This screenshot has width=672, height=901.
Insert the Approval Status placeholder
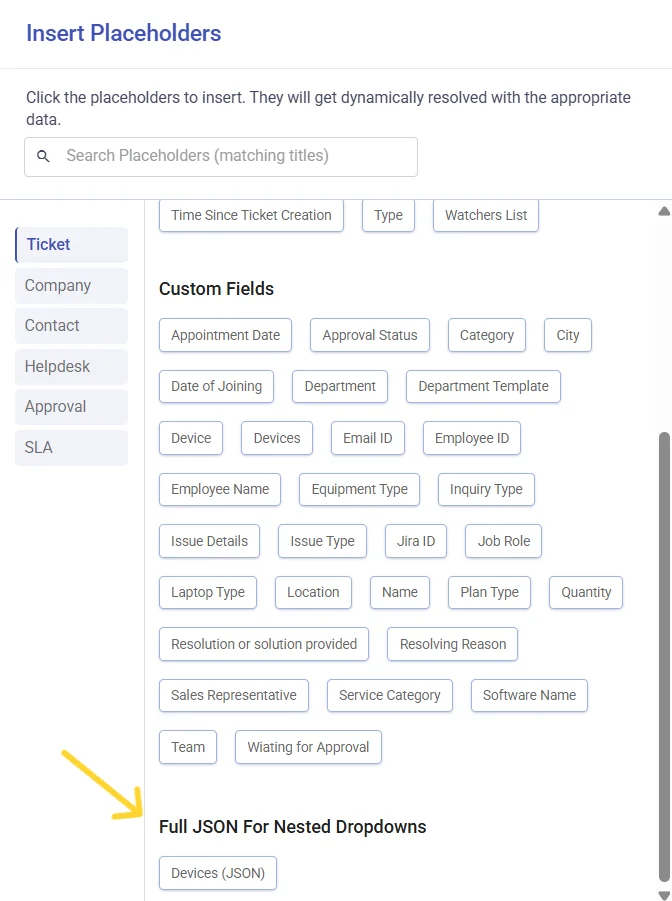point(370,335)
